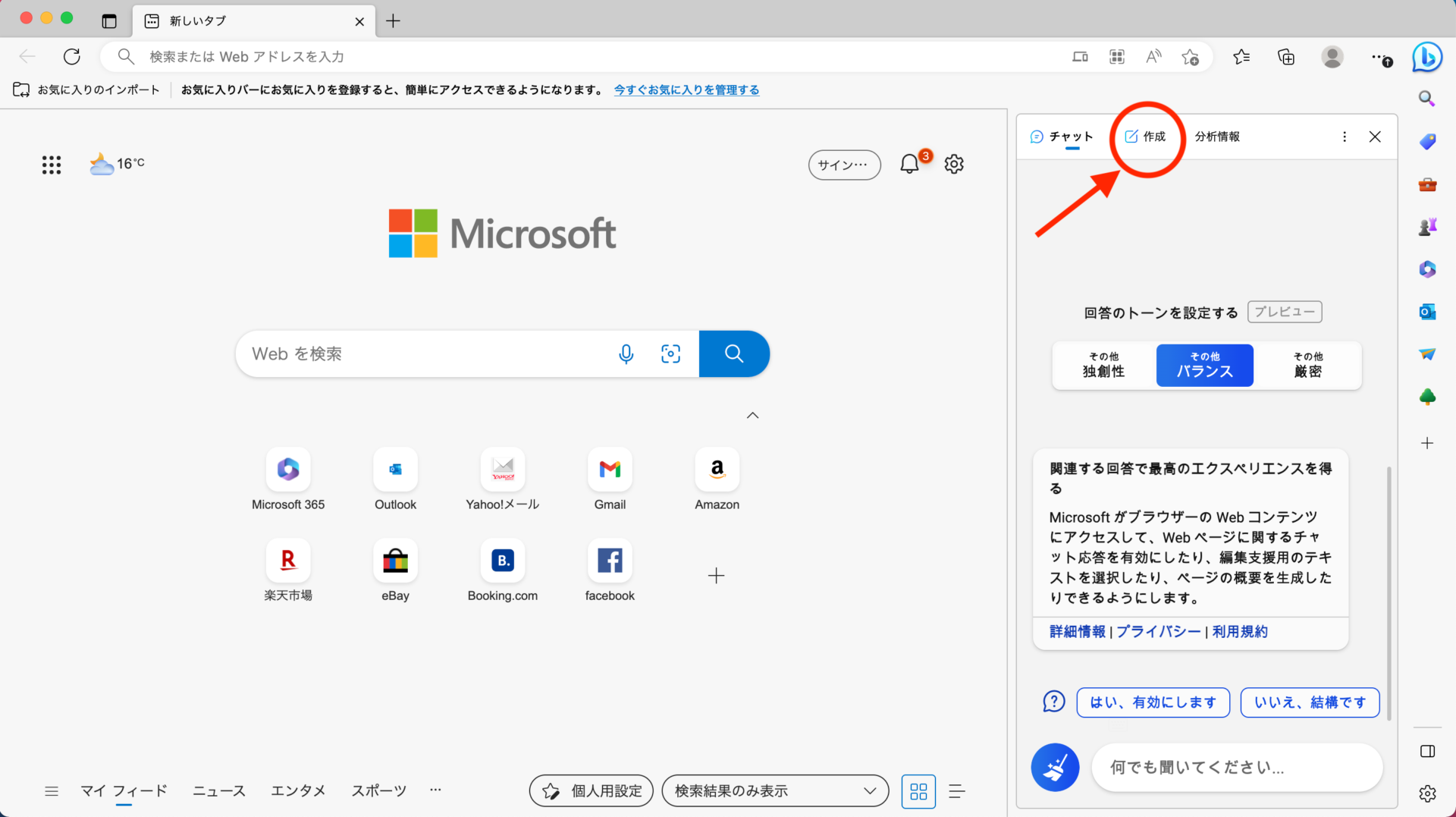Start voice search with the microphone icon
This screenshot has width=1456, height=817.
coord(626,354)
